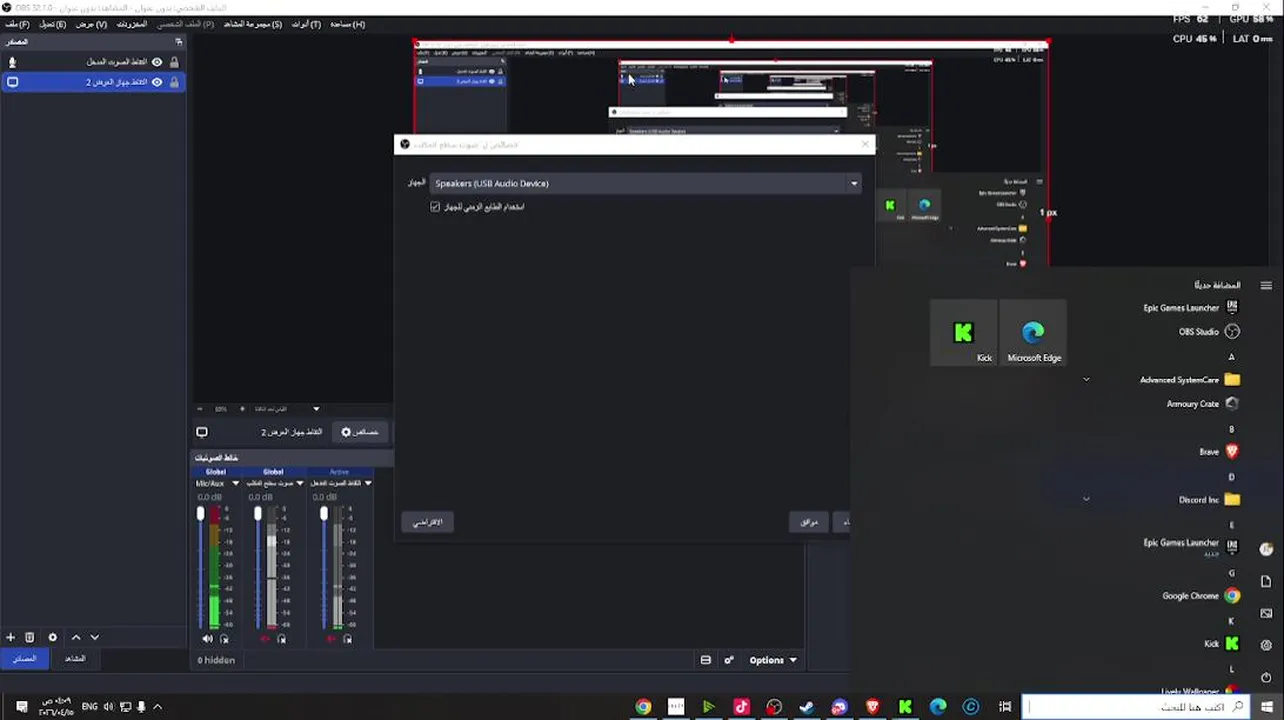This screenshot has width=1284, height=720.
Task: Open TikTok app from taskbar
Action: pyautogui.click(x=741, y=707)
